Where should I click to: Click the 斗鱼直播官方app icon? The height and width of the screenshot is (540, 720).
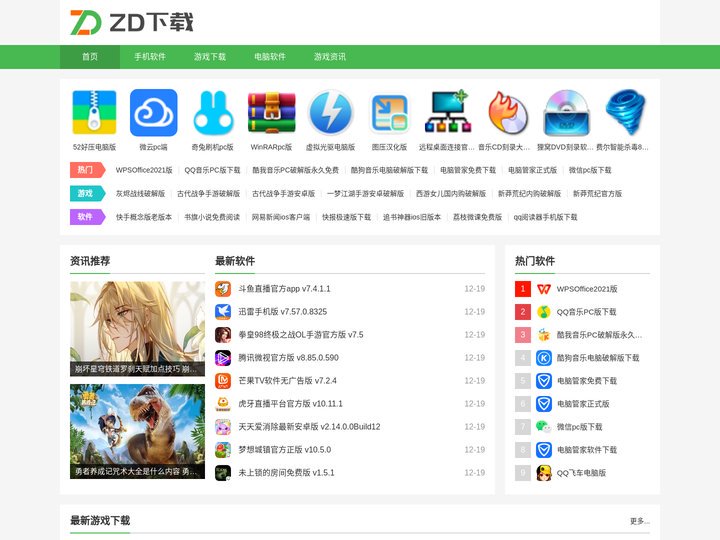[x=223, y=289]
